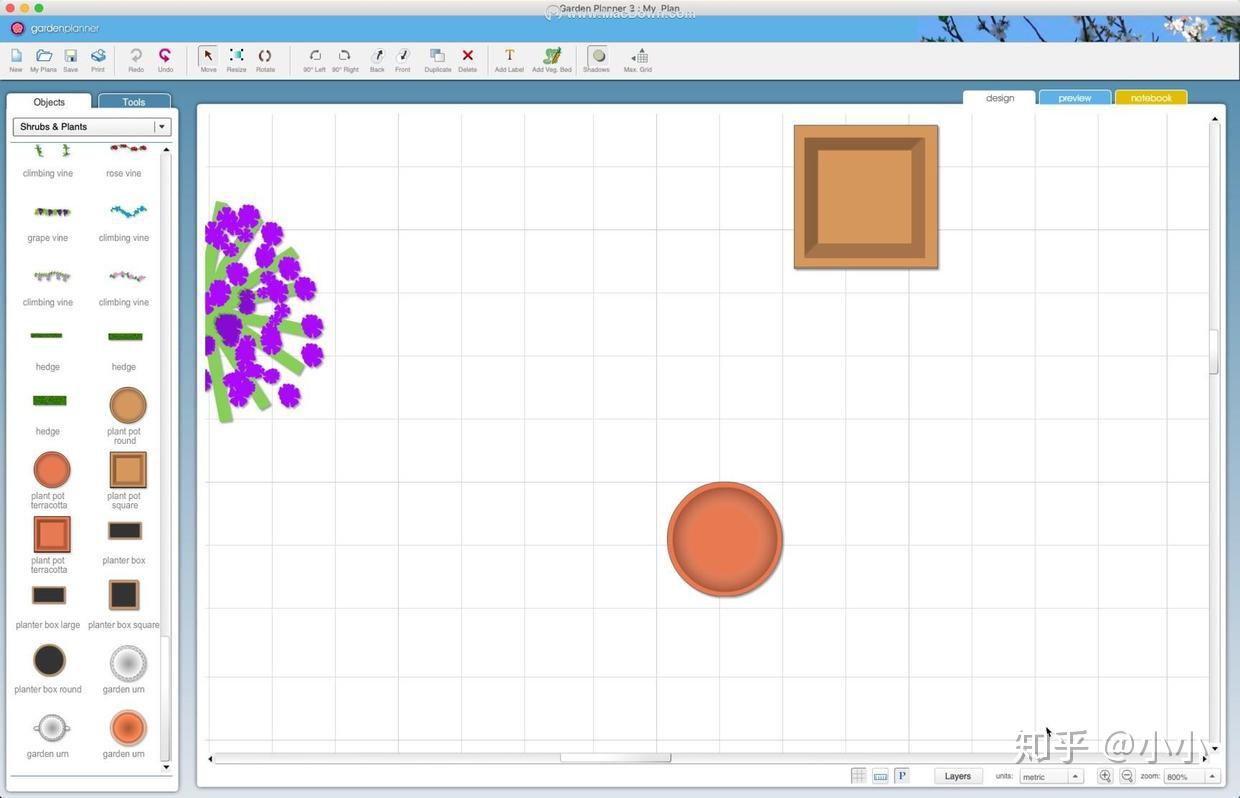Switch to the preview tab
Viewport: 1240px width, 798px height.
tap(1073, 97)
